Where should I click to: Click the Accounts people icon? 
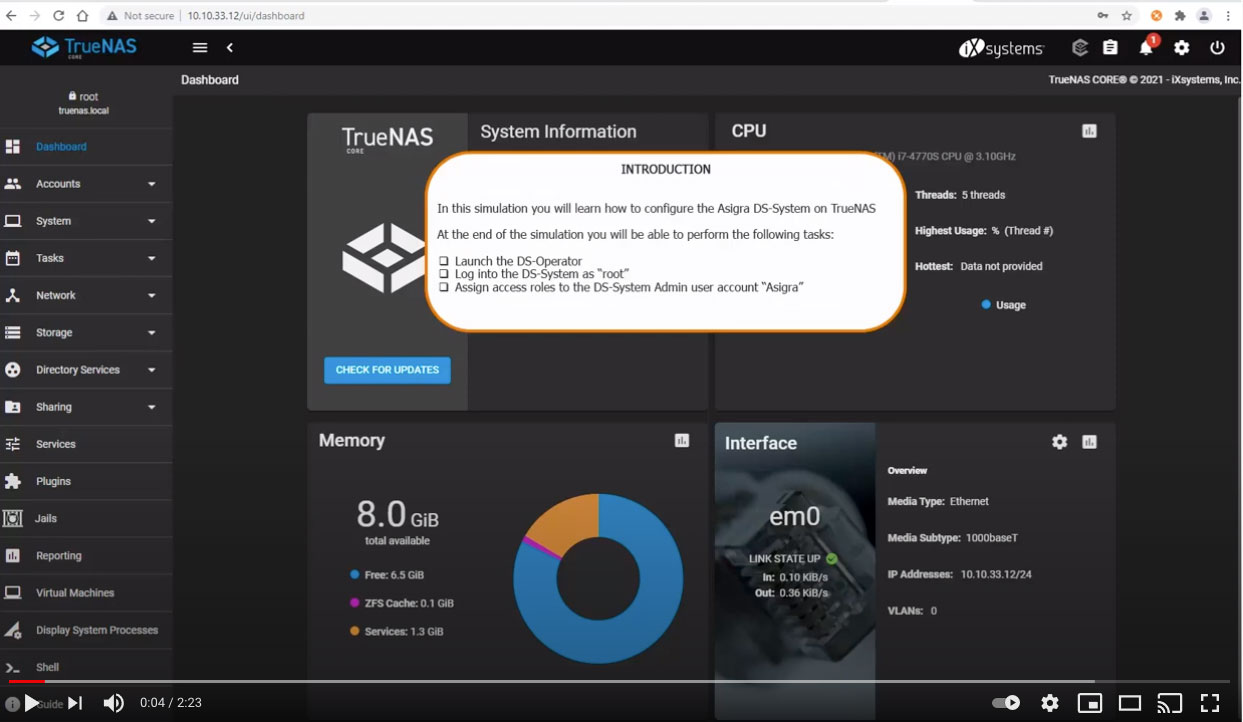point(13,184)
